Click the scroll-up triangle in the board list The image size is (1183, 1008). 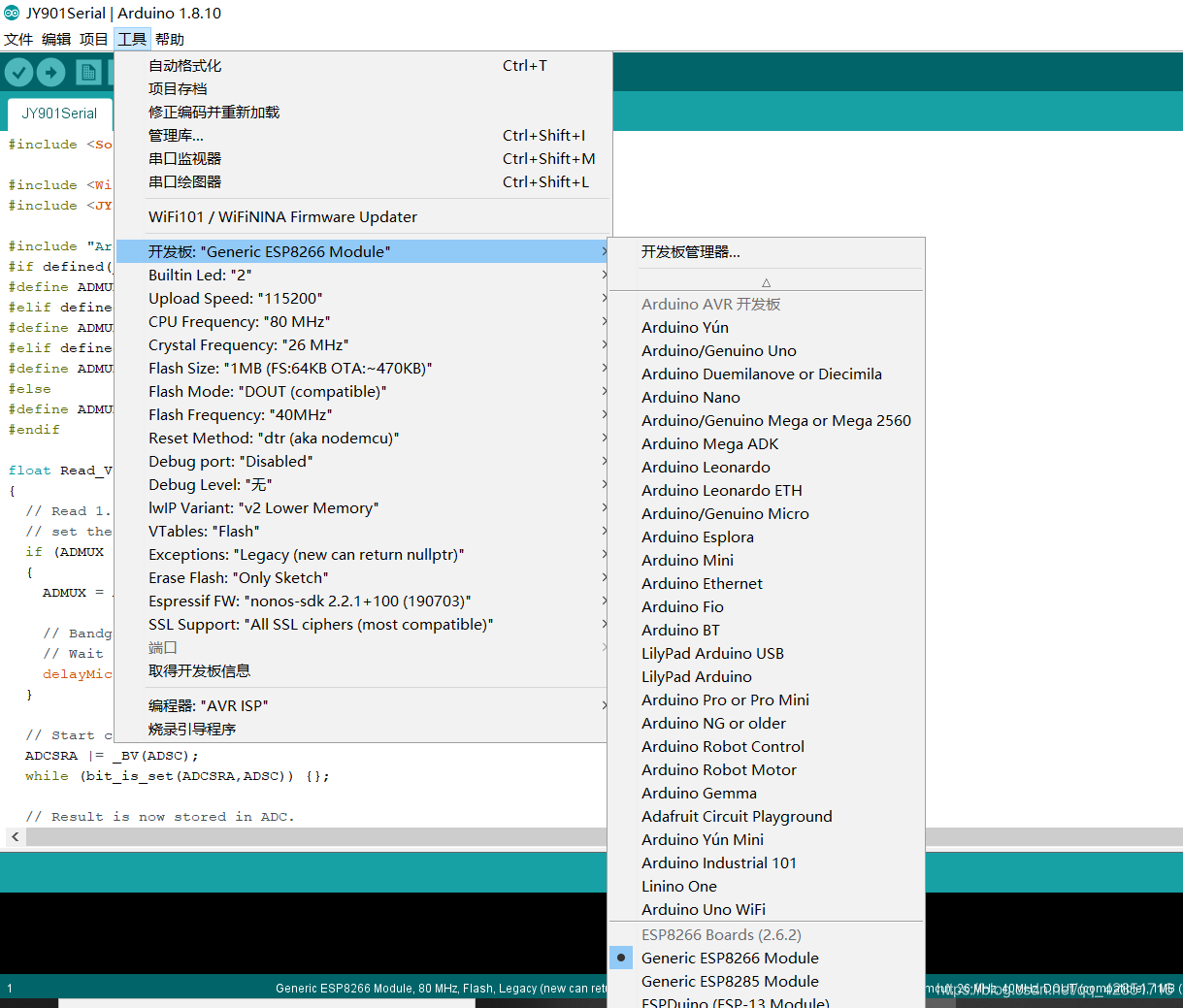(x=766, y=282)
